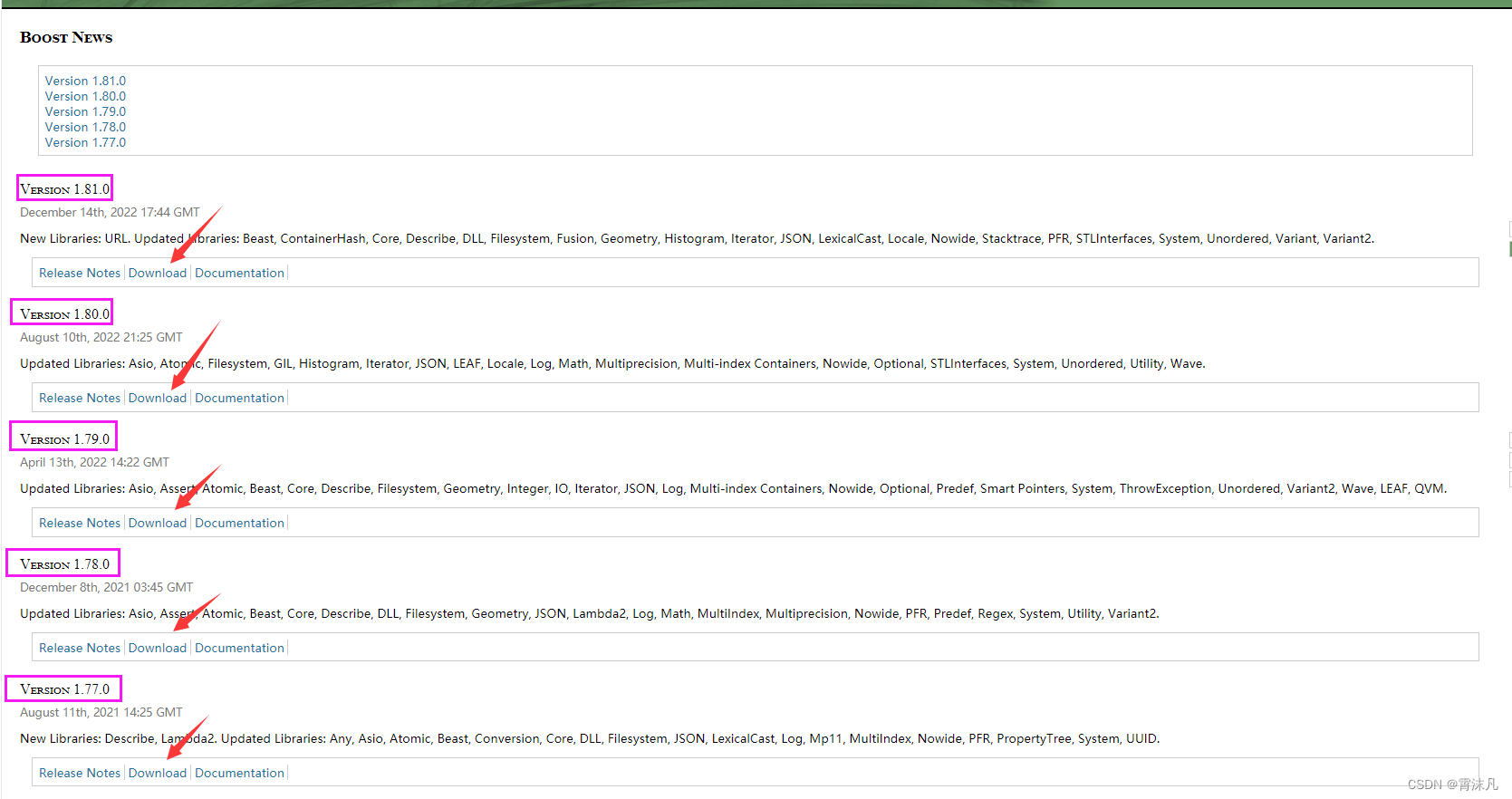Viewport: 1512px width, 799px height.
Task: Click the 'New Libraries: URL' description for 1.81.0
Action: coord(697,238)
